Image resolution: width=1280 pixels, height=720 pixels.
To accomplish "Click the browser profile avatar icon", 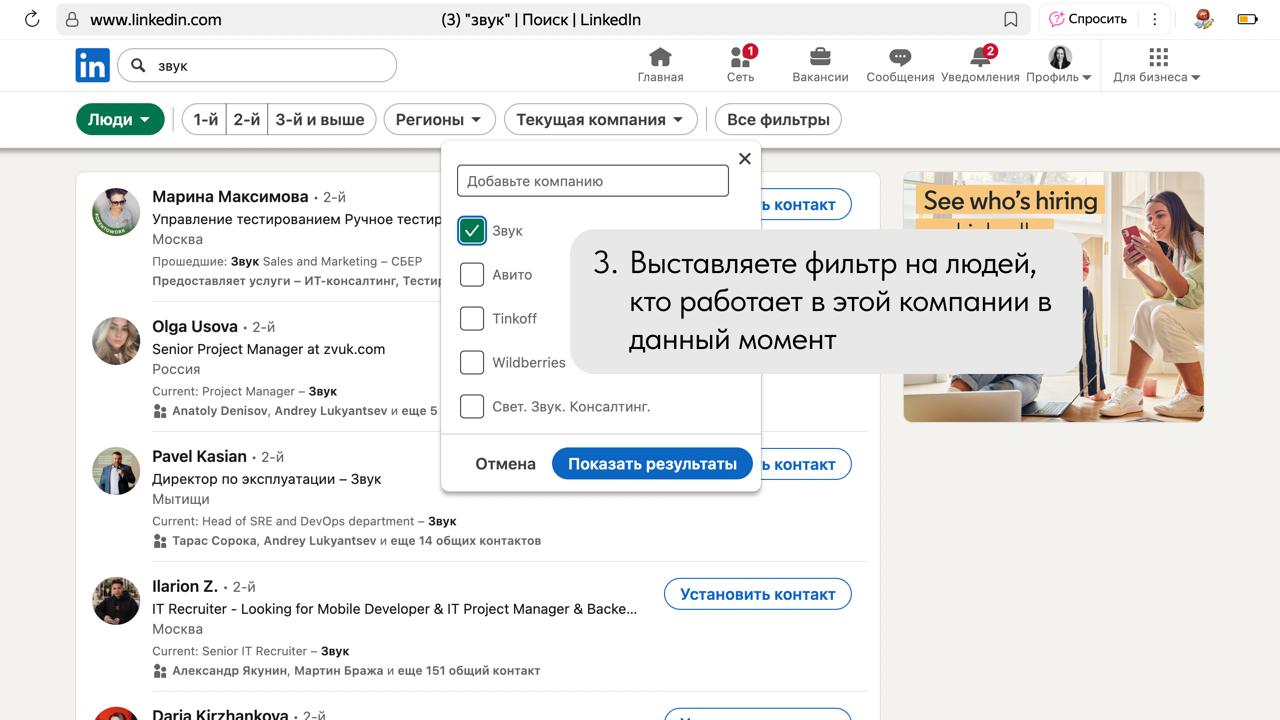I will point(1203,19).
